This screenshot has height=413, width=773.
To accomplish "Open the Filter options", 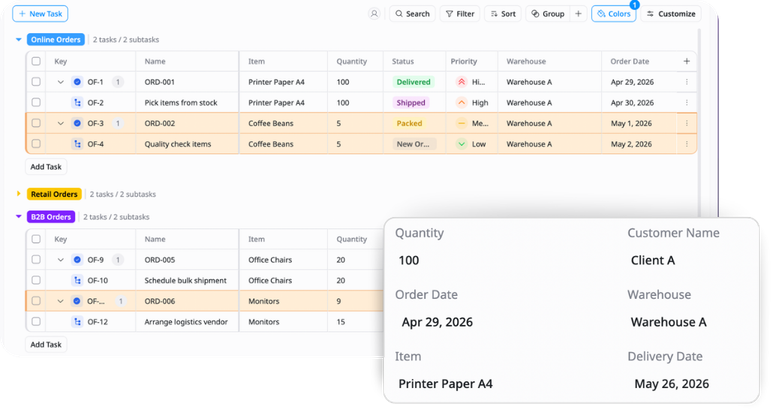I will point(460,14).
